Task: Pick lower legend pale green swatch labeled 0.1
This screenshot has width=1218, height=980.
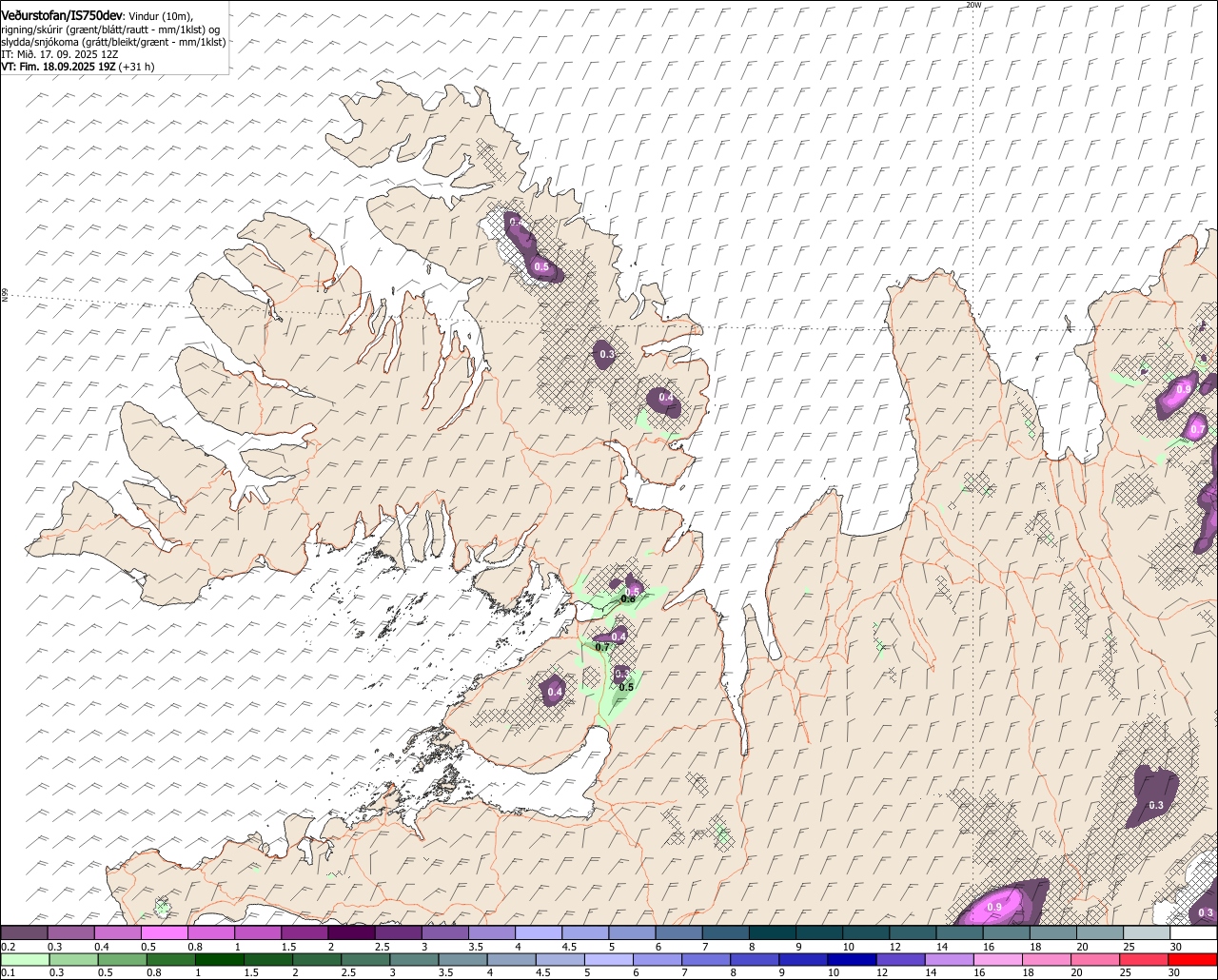Action: (x=25, y=959)
